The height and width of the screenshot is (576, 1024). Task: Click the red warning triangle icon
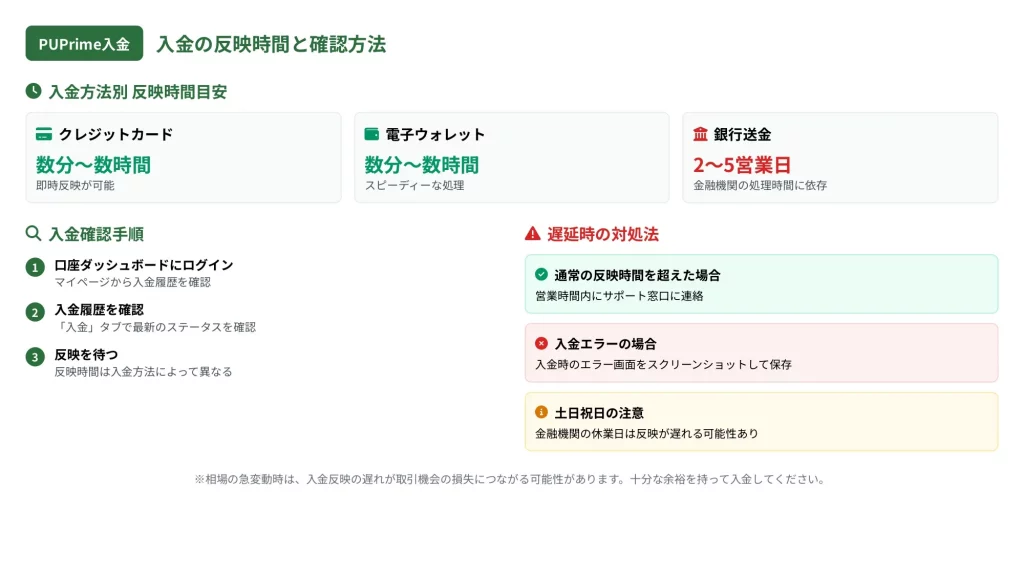pyautogui.click(x=533, y=234)
